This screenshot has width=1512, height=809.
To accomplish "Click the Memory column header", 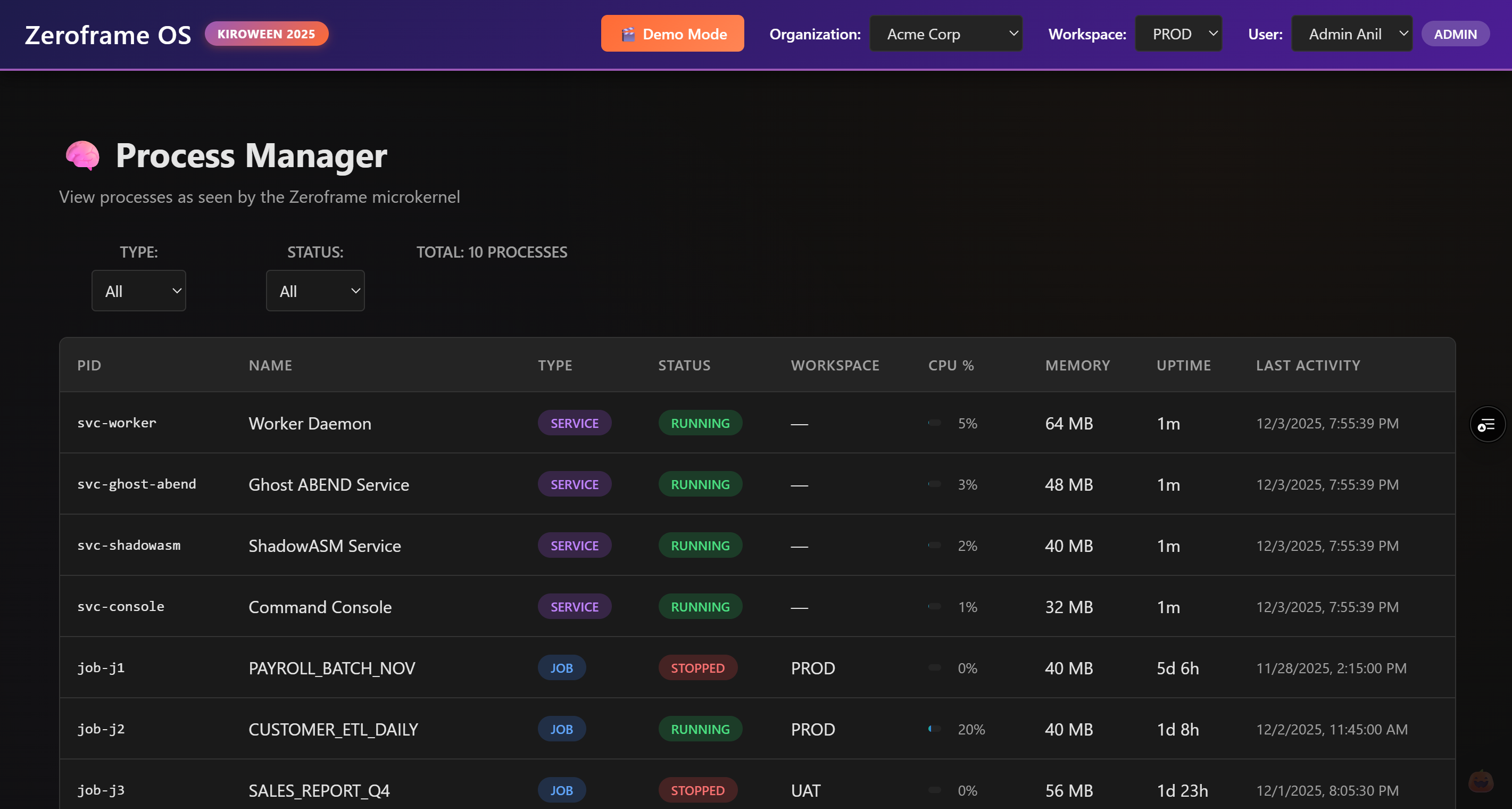I will point(1077,365).
